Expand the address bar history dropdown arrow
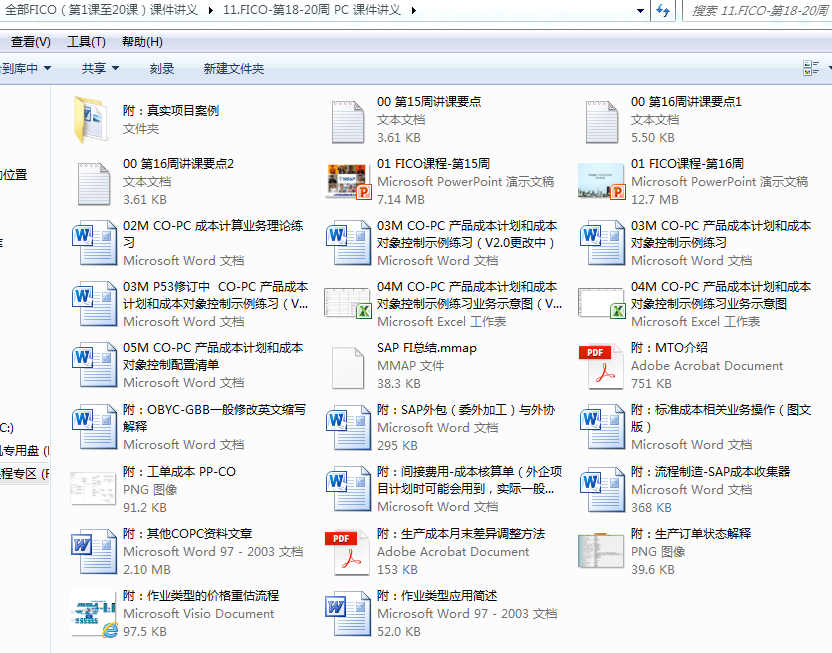The width and height of the screenshot is (832, 653). tap(640, 10)
